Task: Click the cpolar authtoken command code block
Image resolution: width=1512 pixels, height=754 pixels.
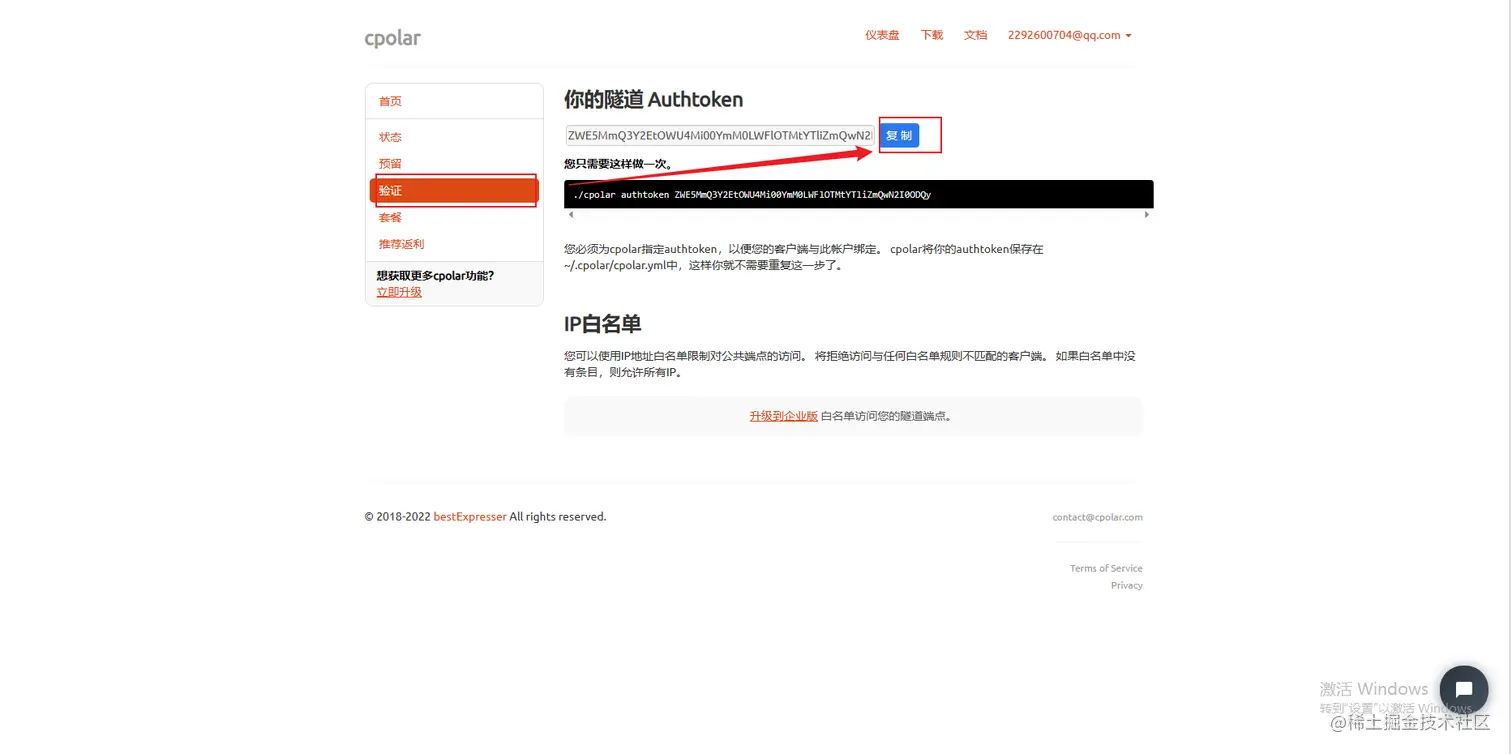Action: pos(858,194)
